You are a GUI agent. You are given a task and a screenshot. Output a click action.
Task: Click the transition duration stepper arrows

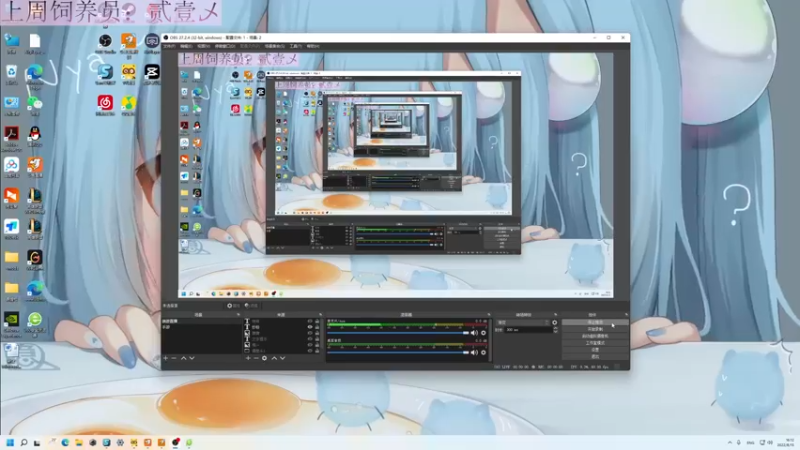[555, 330]
